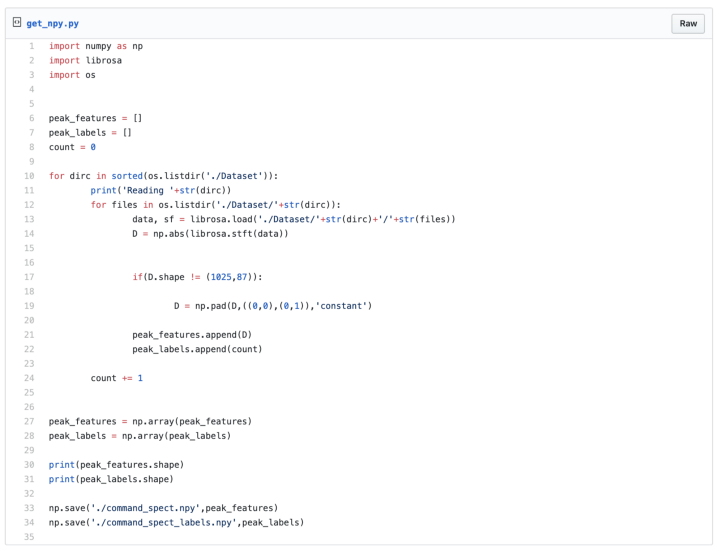
Task: Click the Raw button
Action: [688, 23]
